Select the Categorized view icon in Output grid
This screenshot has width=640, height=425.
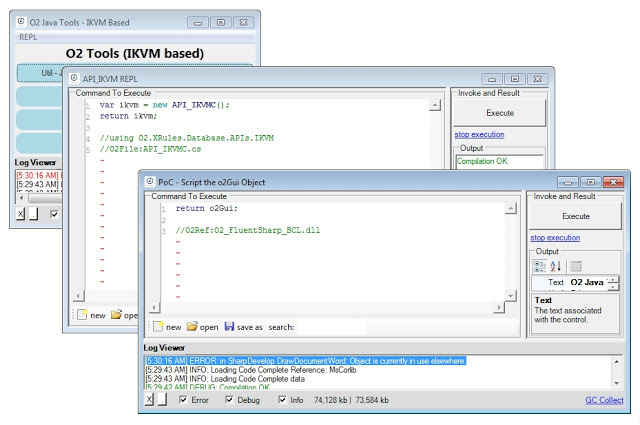539,266
